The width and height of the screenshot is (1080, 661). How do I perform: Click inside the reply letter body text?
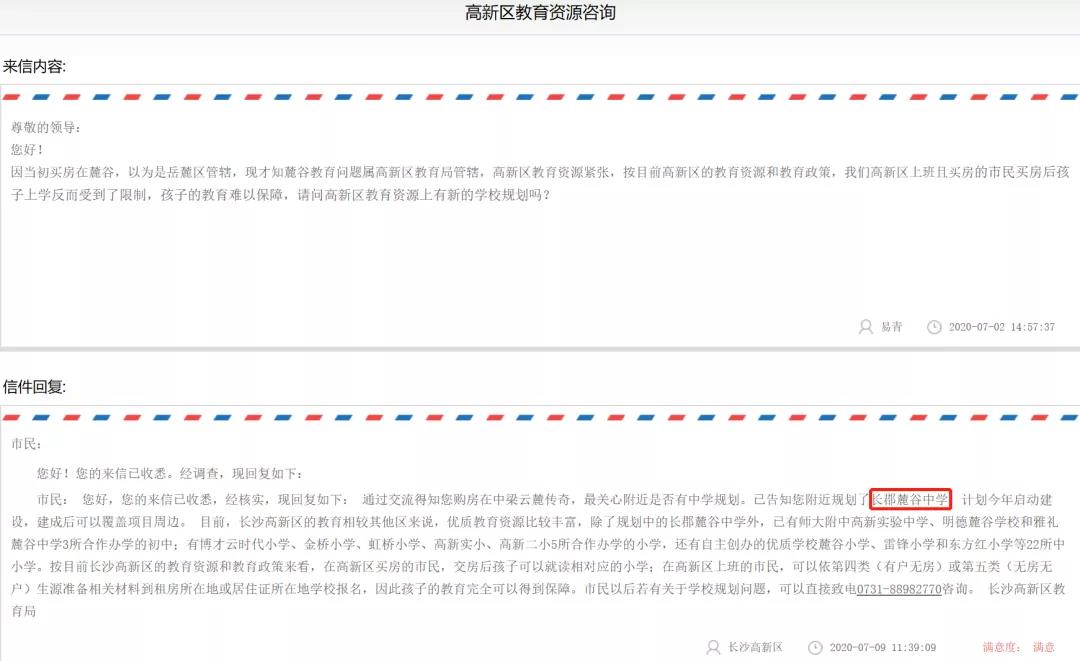[x=500, y=540]
